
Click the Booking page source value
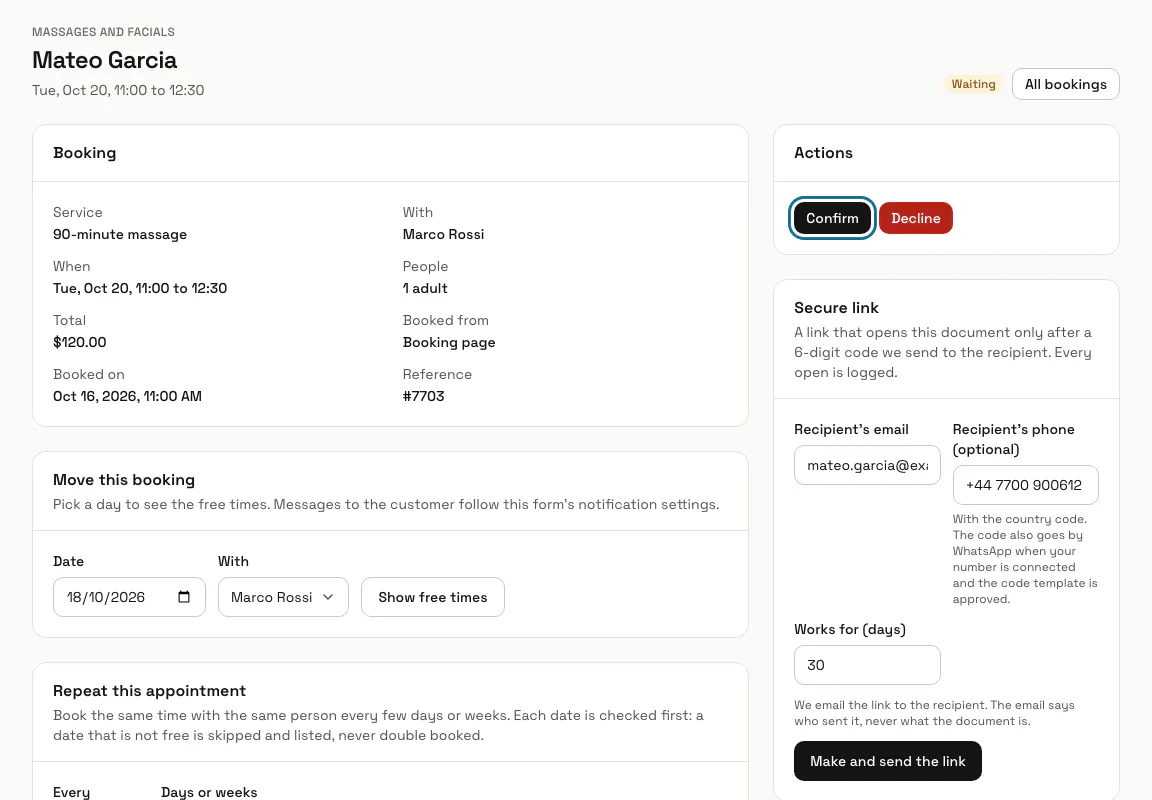point(449,342)
